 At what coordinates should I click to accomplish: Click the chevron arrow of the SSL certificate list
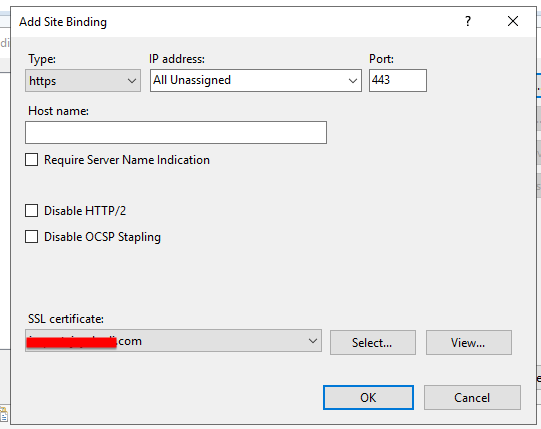pyautogui.click(x=313, y=341)
